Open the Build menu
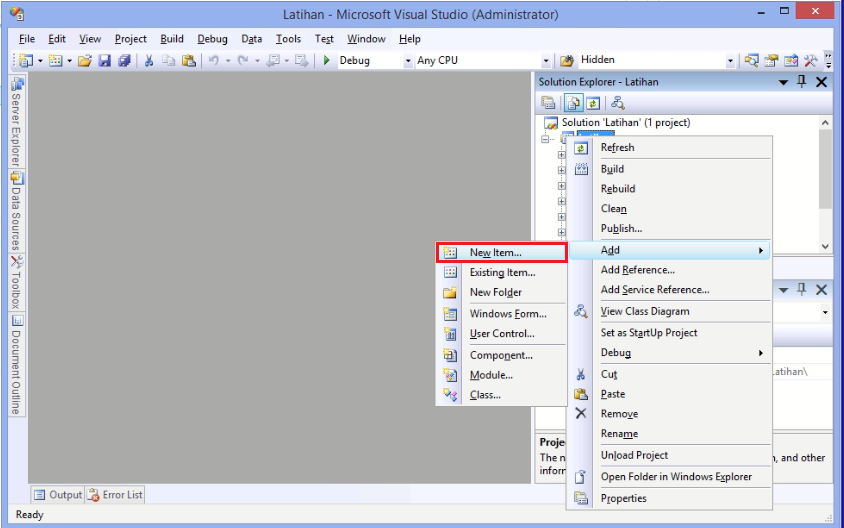The width and height of the screenshot is (844, 528). 172,39
